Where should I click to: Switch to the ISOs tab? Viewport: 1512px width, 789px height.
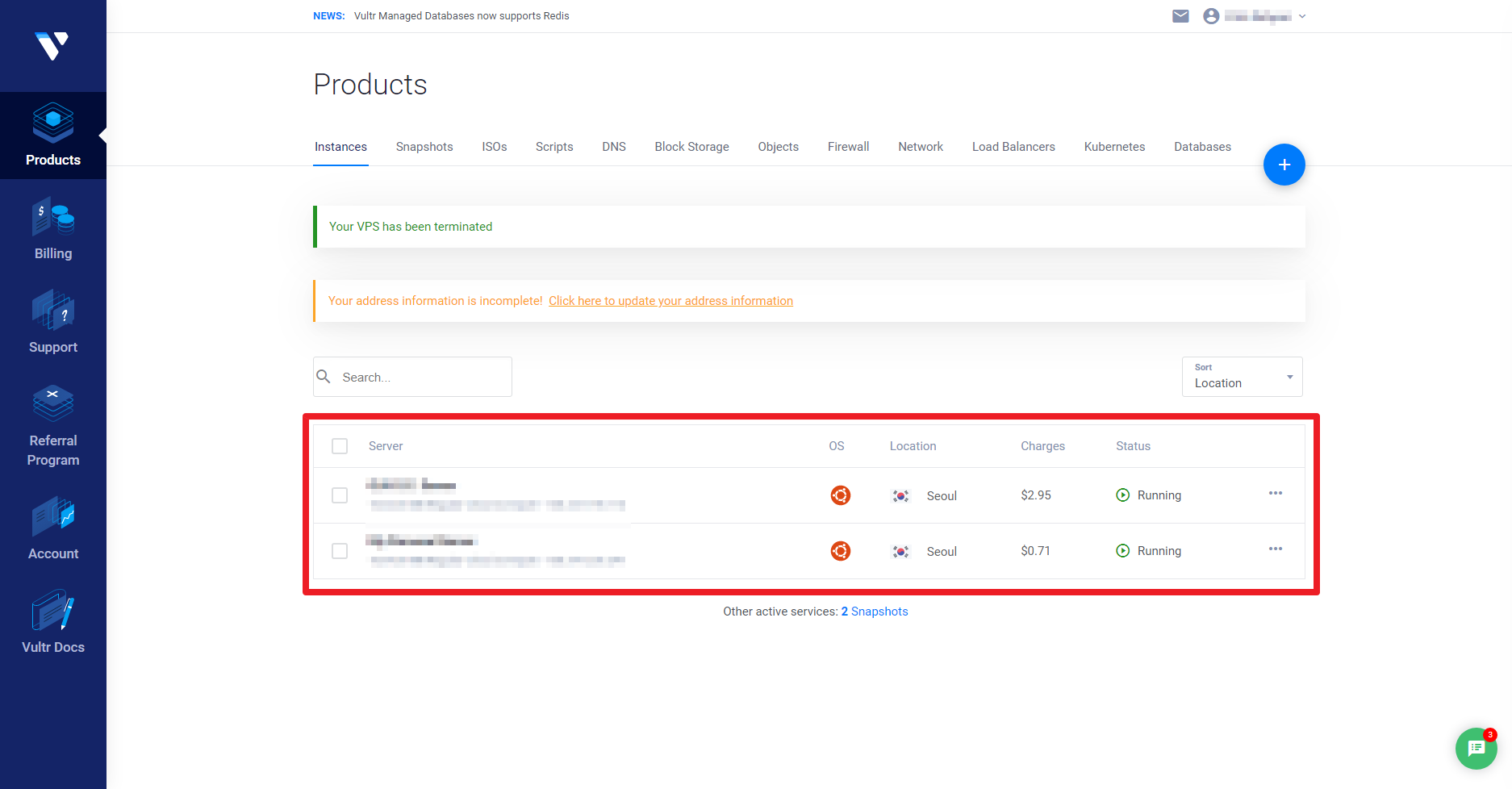coord(495,147)
